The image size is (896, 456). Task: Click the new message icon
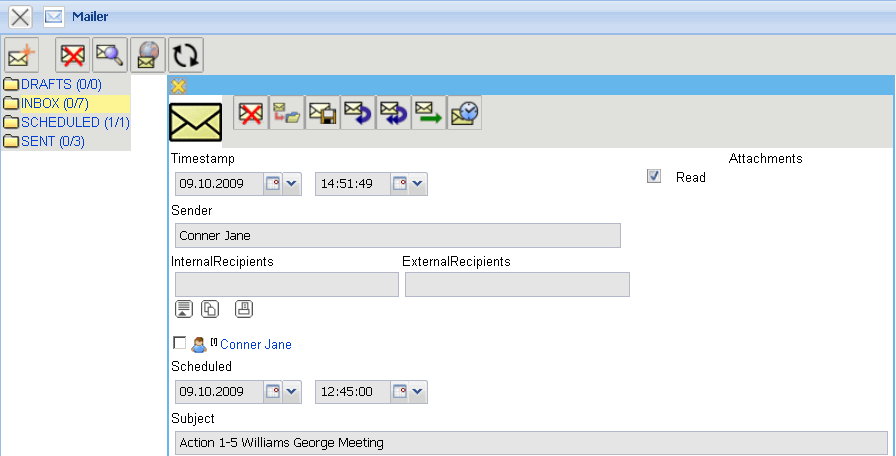coord(22,54)
